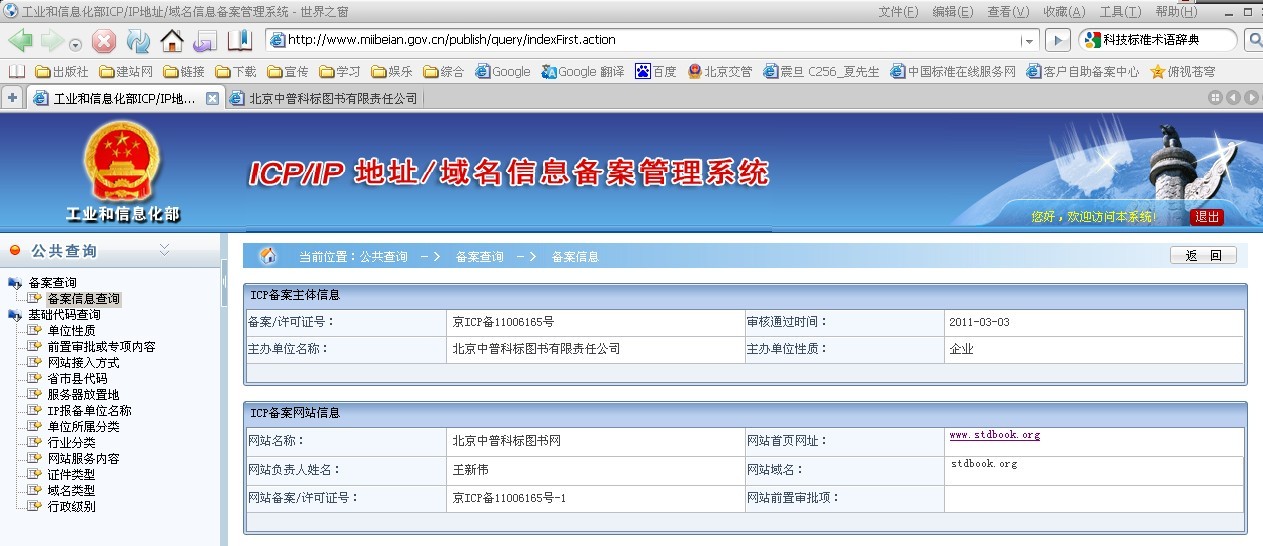Select 行业分类 tree item
Image resolution: width=1263 pixels, height=546 pixels.
[72, 443]
